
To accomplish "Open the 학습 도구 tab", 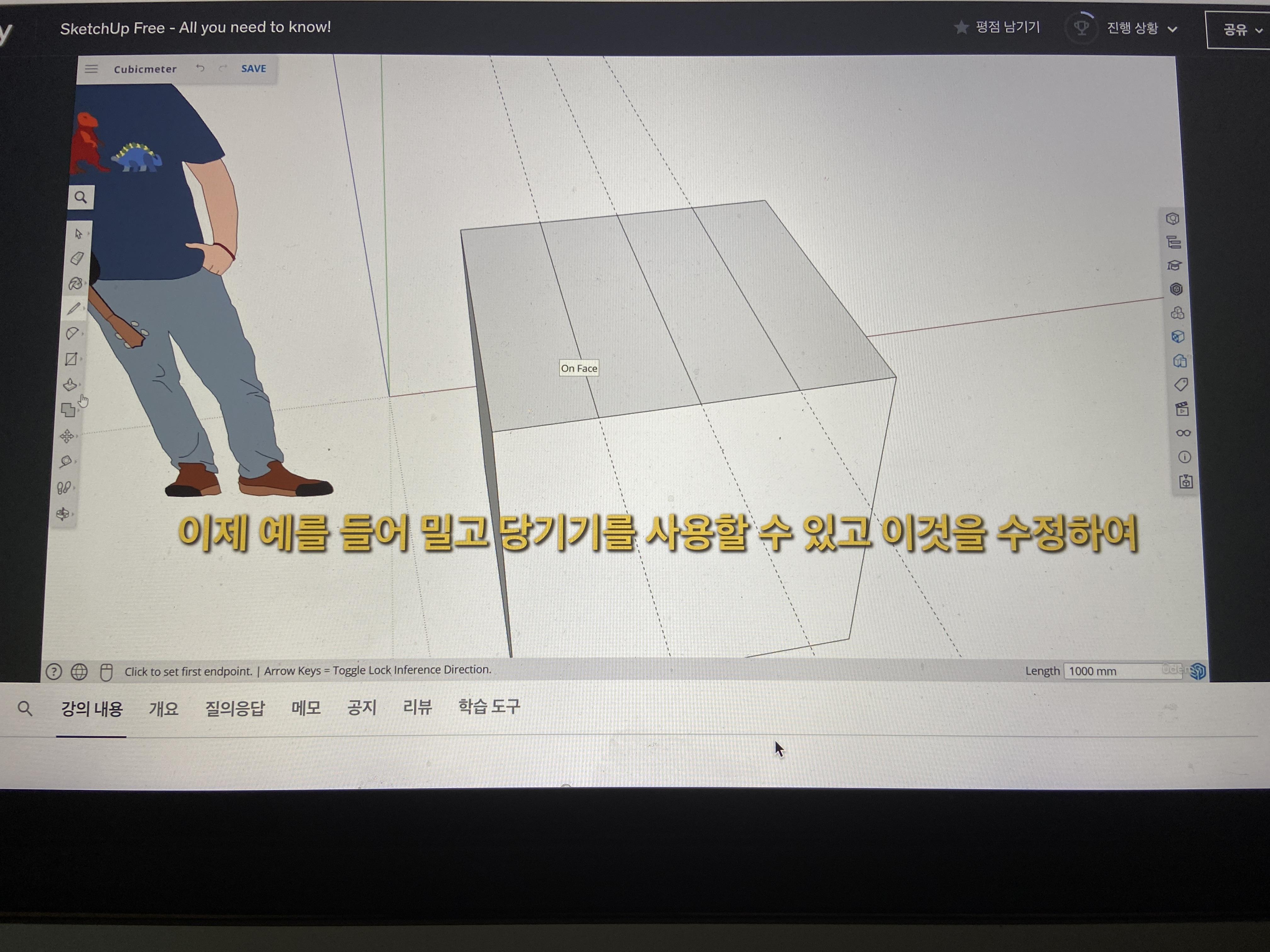I will [x=489, y=706].
